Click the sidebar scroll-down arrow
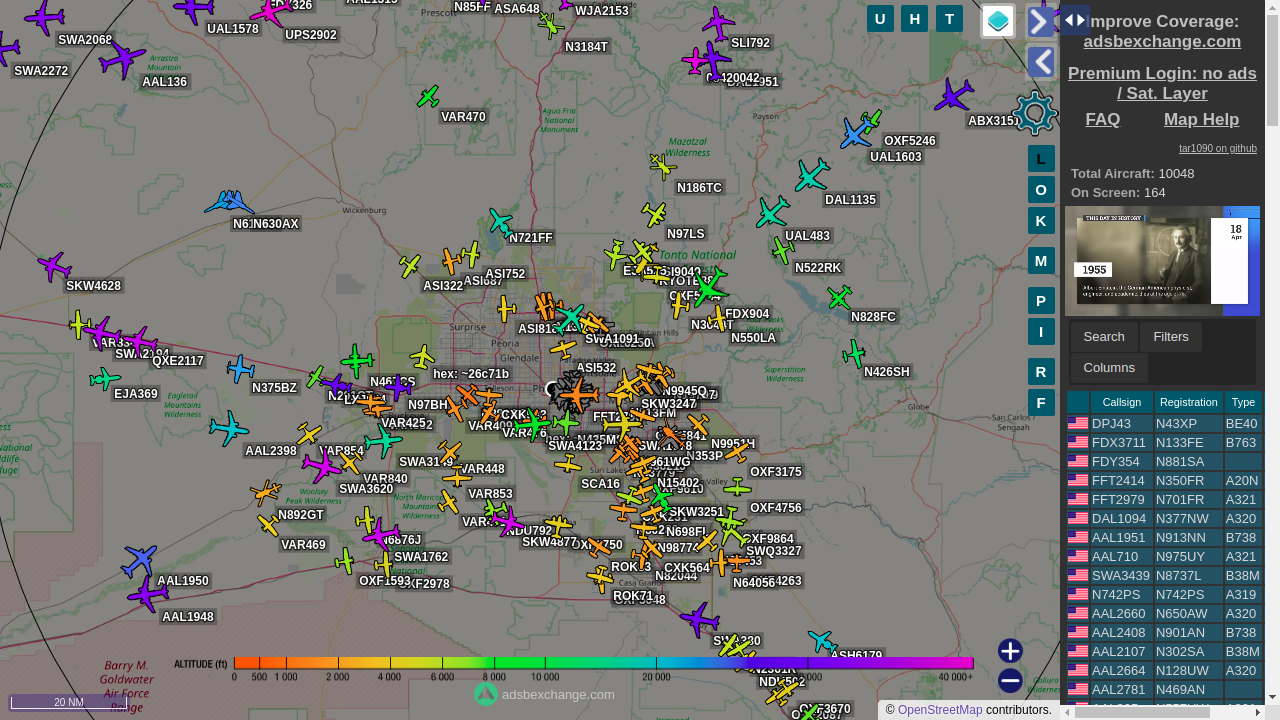The width and height of the screenshot is (1280, 720). 1272,697
